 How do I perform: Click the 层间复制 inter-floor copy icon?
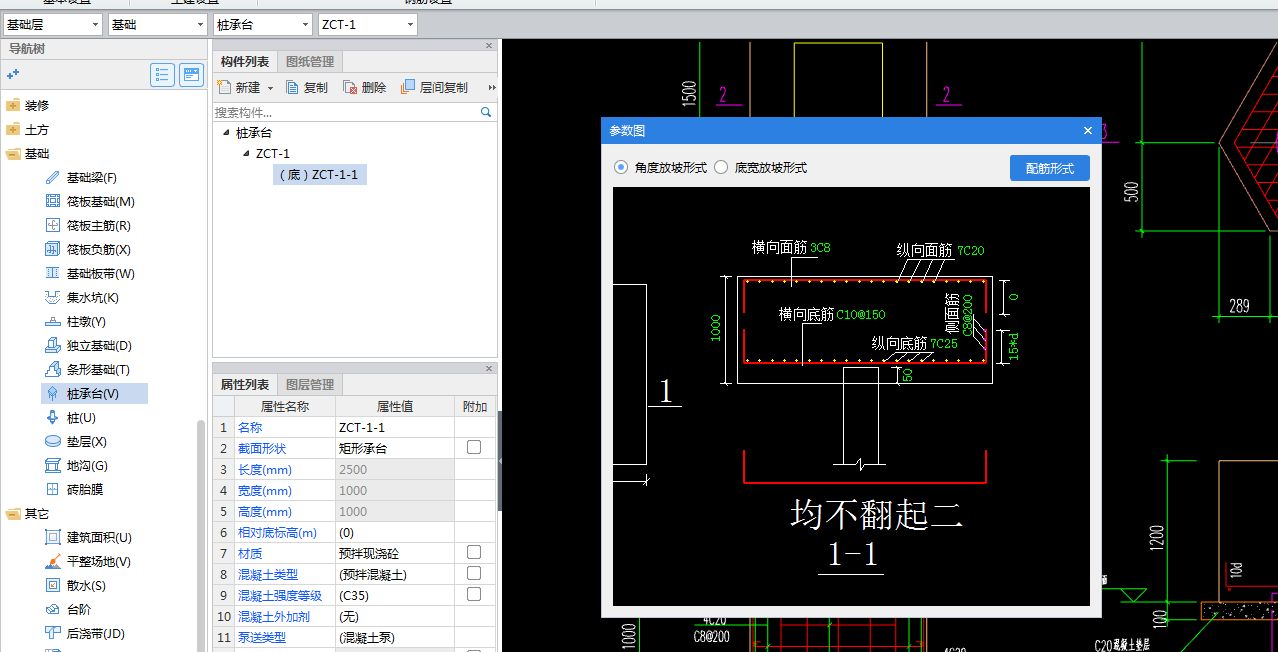408,88
